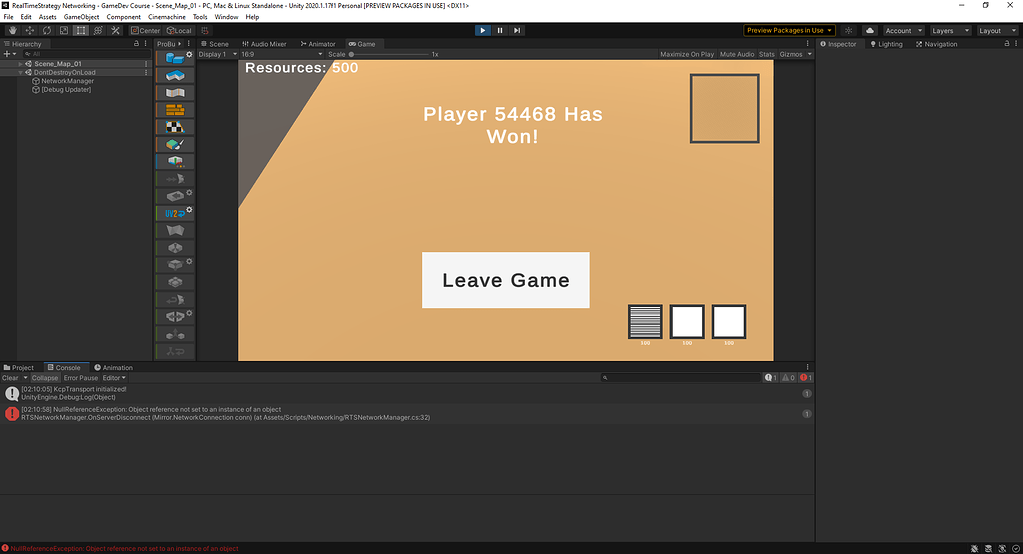
Task: Open settings gear on UV2 tool
Action: (x=189, y=209)
